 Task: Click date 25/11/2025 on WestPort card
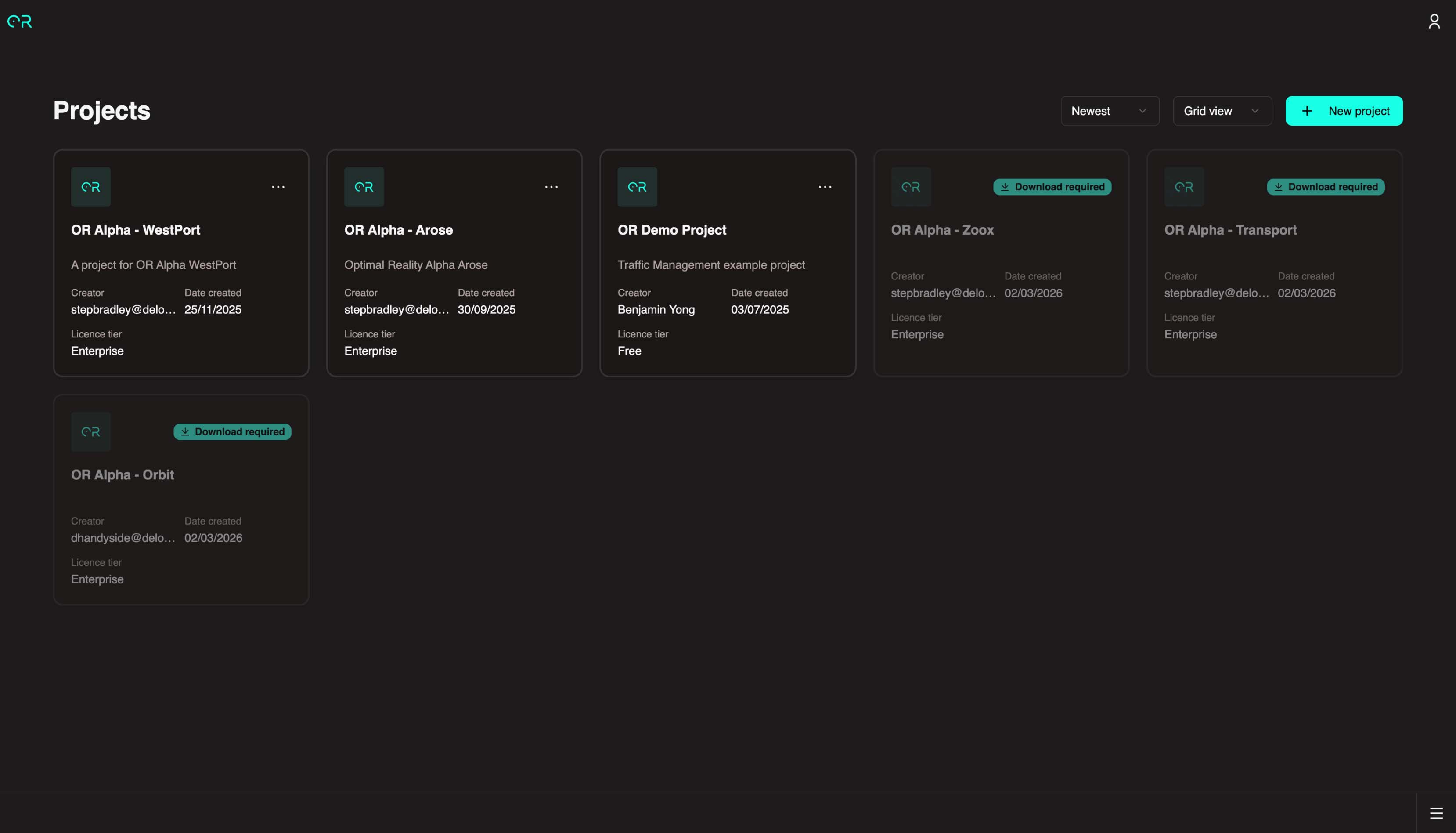coord(213,309)
